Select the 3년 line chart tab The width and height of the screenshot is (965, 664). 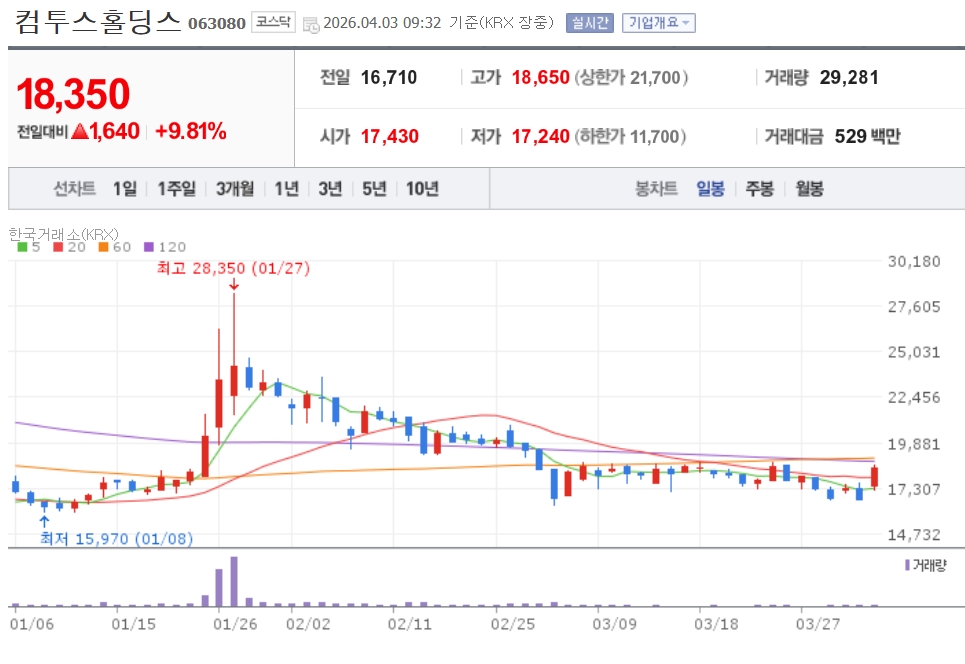(x=330, y=188)
